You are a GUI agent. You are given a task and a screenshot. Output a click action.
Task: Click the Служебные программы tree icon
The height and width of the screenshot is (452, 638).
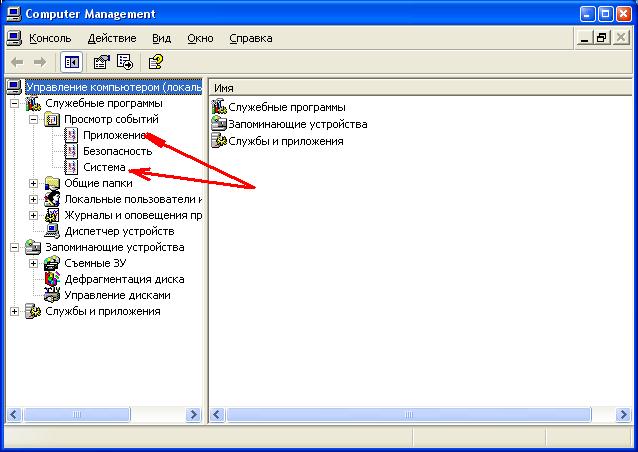pos(33,103)
